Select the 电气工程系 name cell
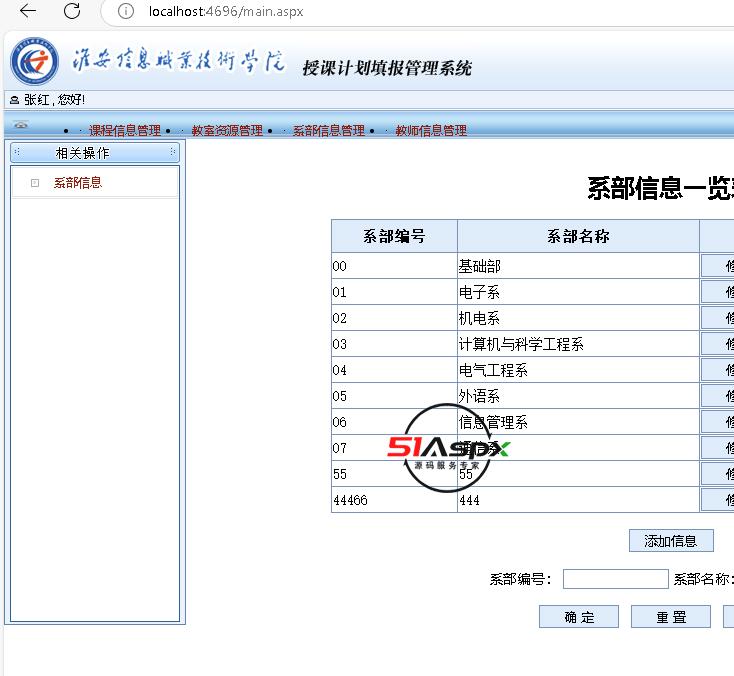 578,370
